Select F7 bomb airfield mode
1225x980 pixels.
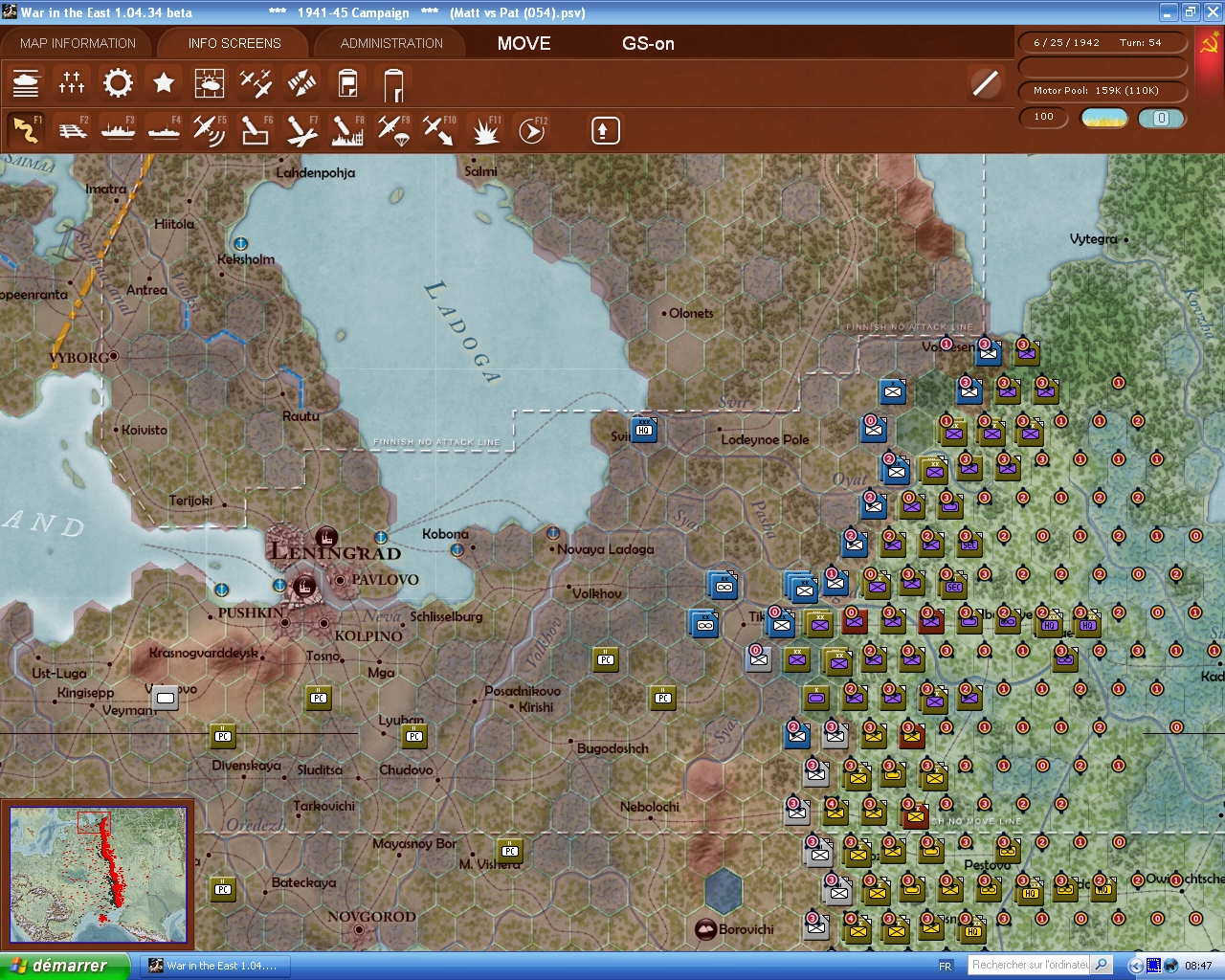tap(301, 129)
